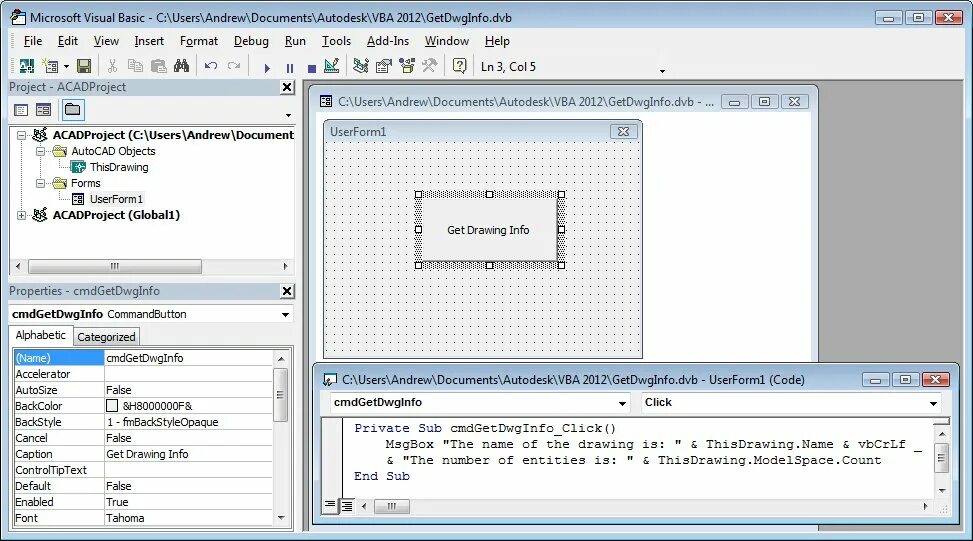Click the code window title bar icon
This screenshot has height=541, width=973.
(x=330, y=380)
